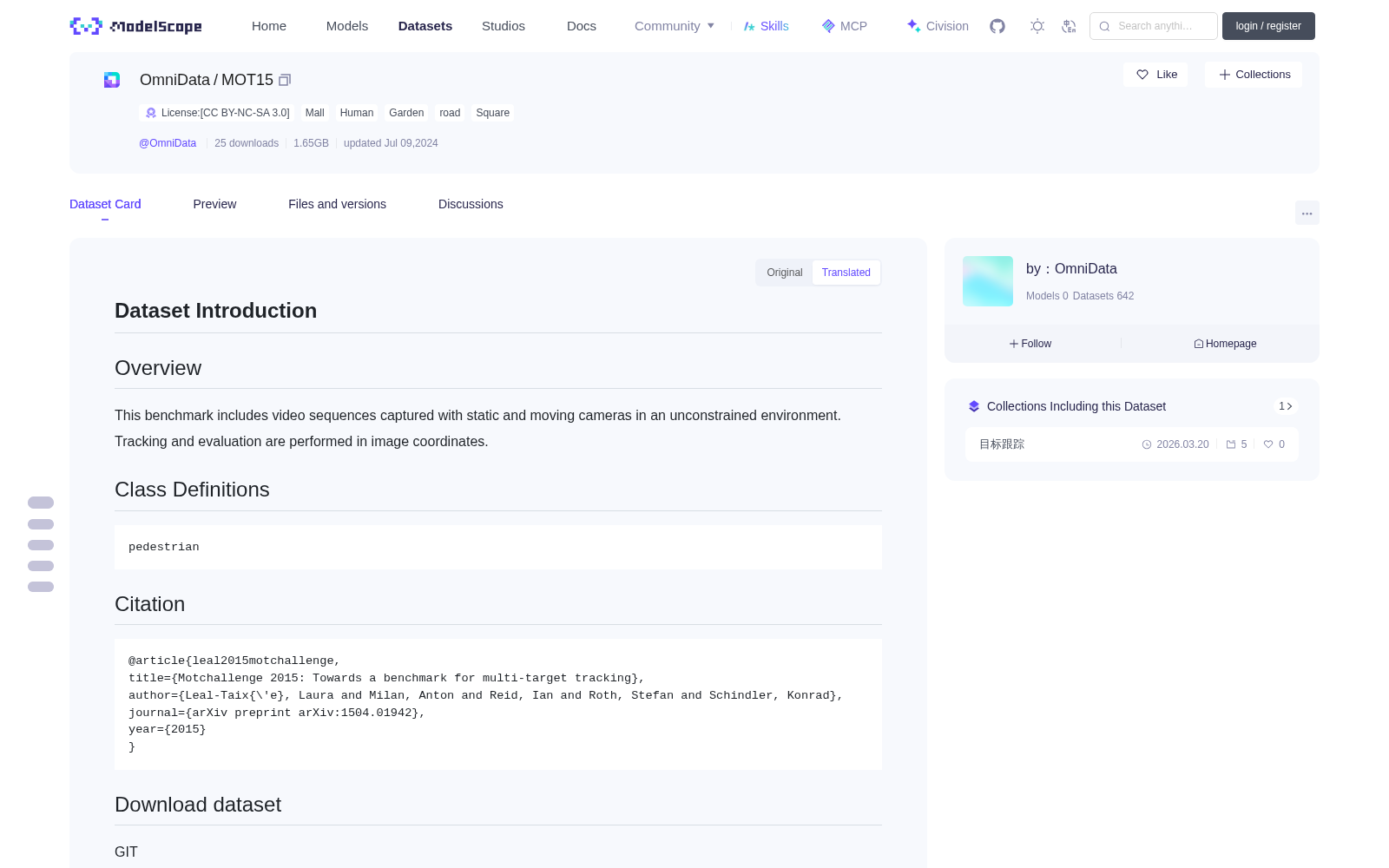Open the GitHub icon link
1389x868 pixels.
tap(997, 26)
